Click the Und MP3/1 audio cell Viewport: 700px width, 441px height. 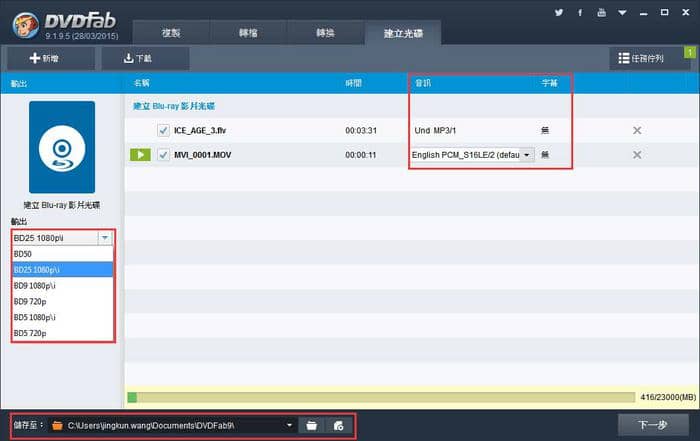[435, 130]
